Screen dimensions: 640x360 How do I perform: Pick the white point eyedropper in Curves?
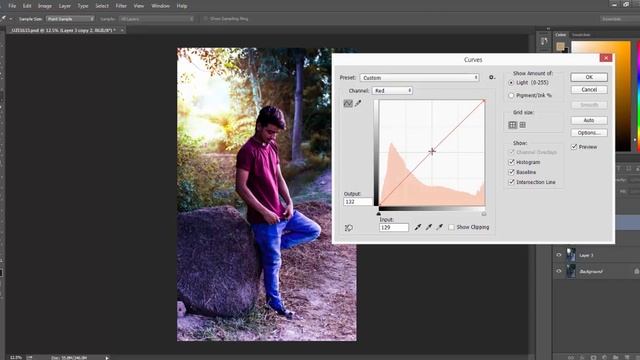[x=439, y=227]
